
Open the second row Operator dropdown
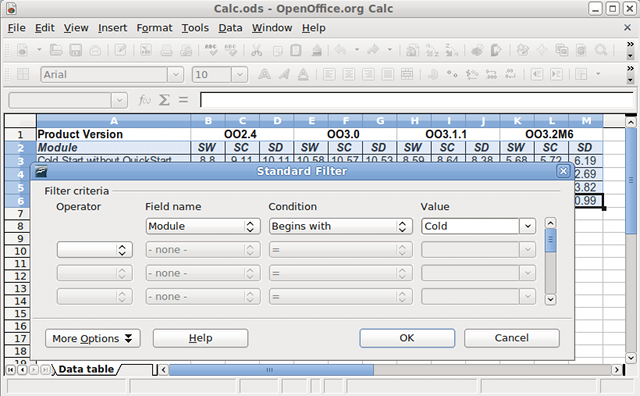[95, 250]
